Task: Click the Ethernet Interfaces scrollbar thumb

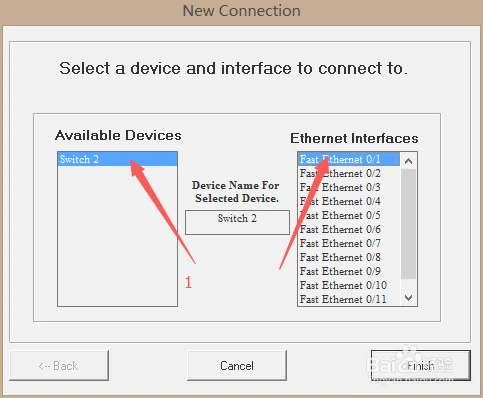Action: point(408,224)
